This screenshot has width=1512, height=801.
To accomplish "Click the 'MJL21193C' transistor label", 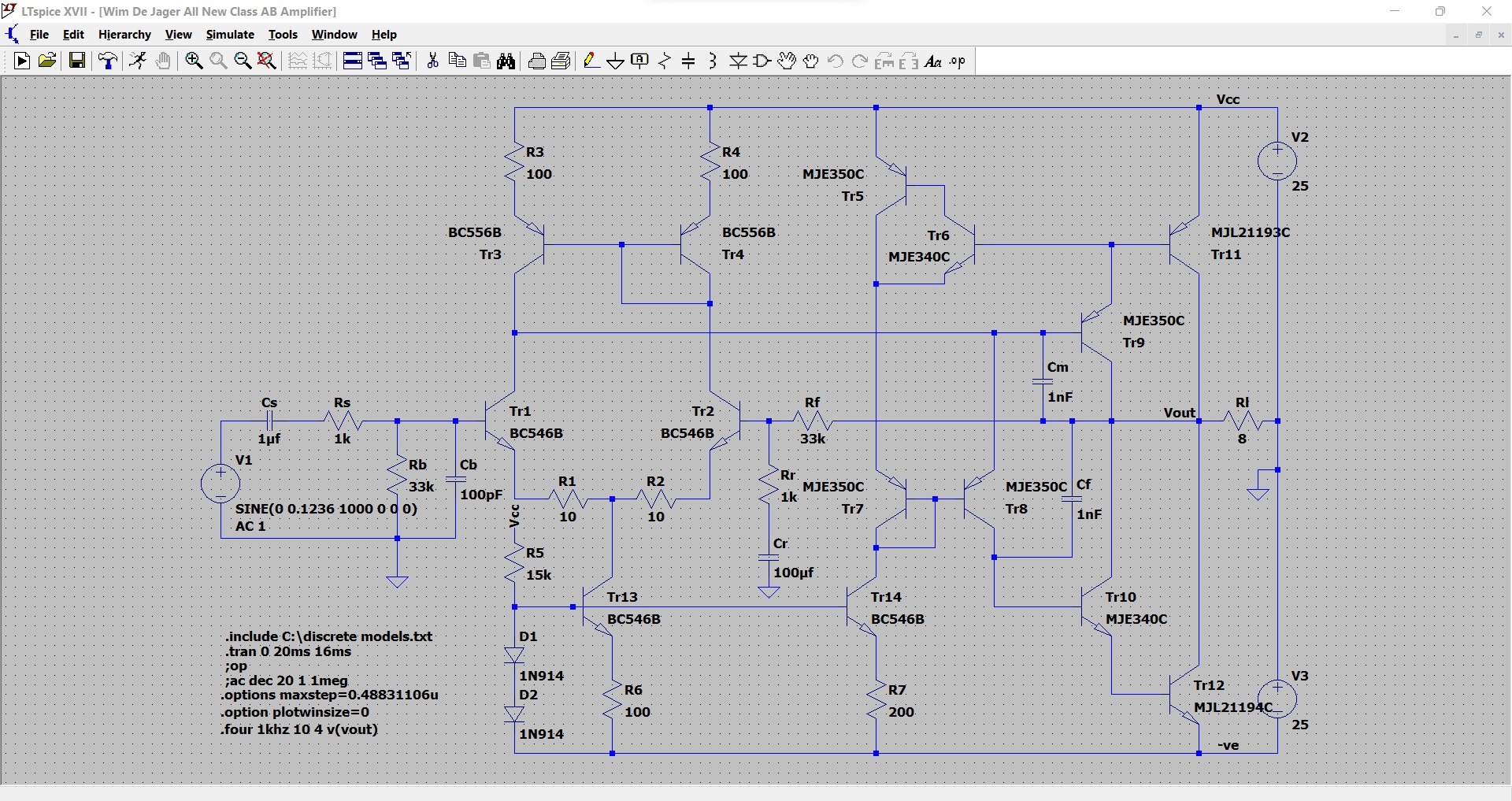I will [x=1251, y=232].
